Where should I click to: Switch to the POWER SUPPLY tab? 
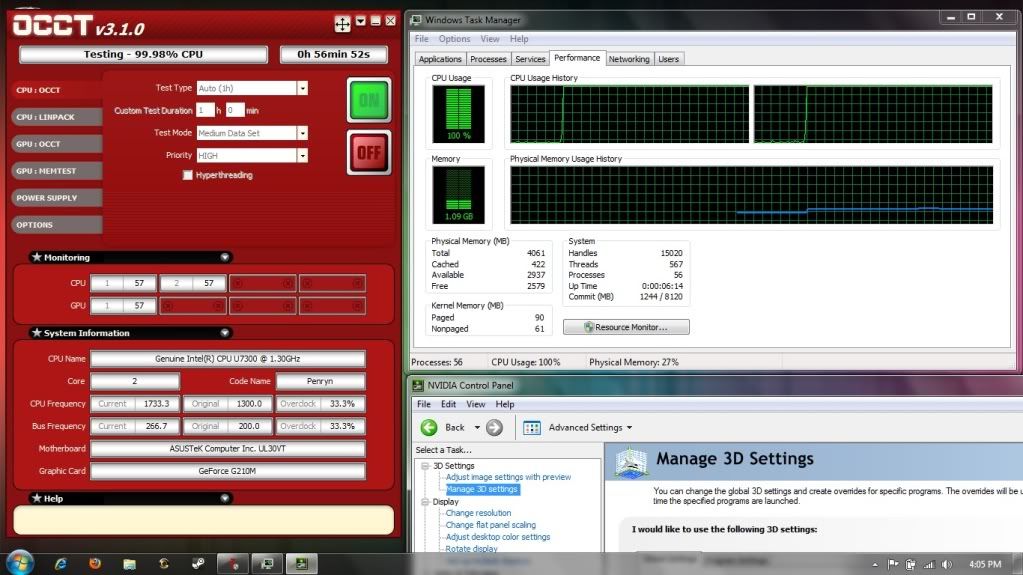[x=56, y=198]
